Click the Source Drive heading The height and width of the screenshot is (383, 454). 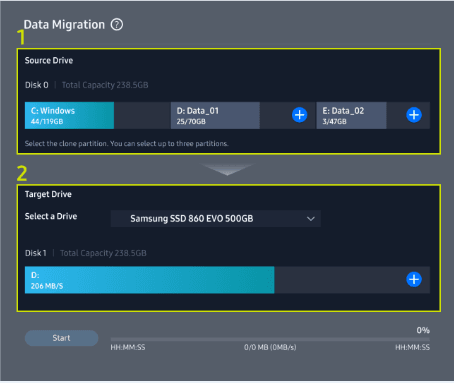point(49,60)
